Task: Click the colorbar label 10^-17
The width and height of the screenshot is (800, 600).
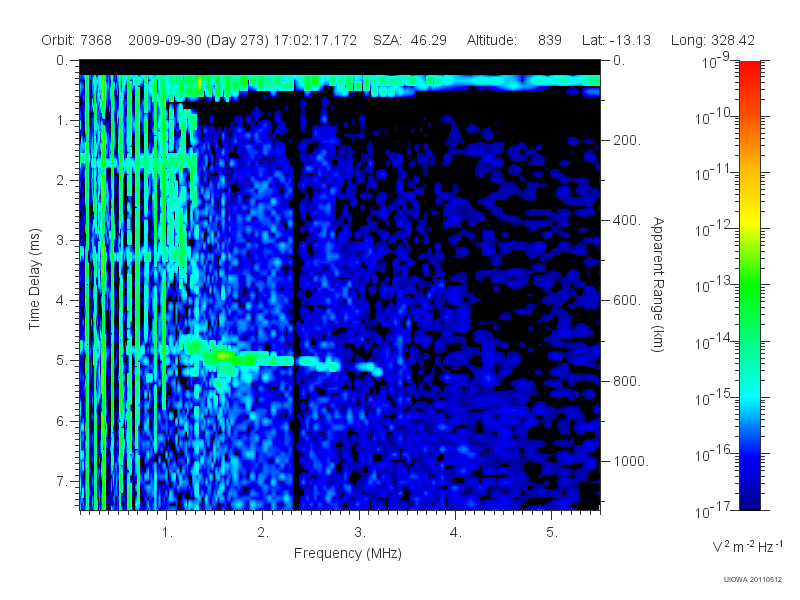Action: coord(714,509)
